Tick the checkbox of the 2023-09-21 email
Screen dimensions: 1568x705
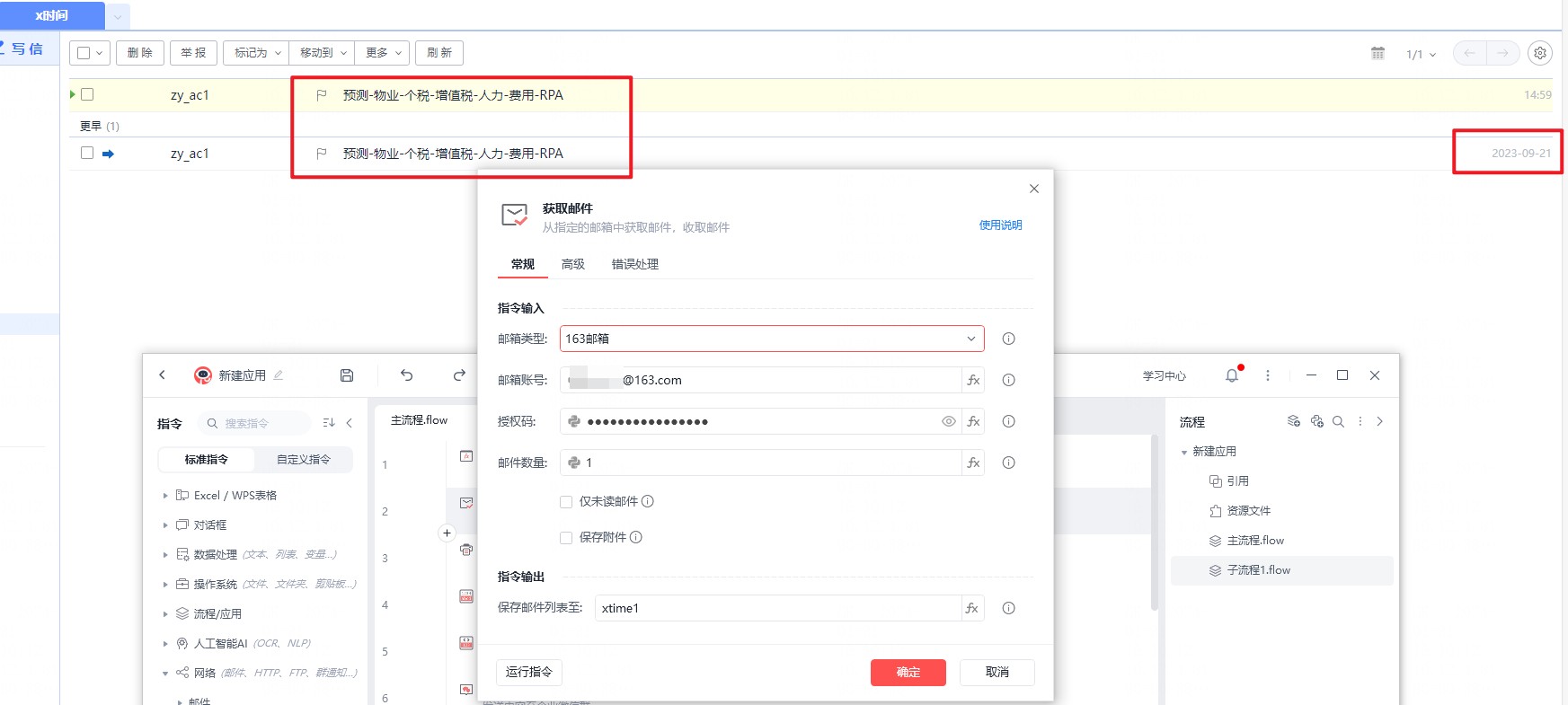[87, 153]
